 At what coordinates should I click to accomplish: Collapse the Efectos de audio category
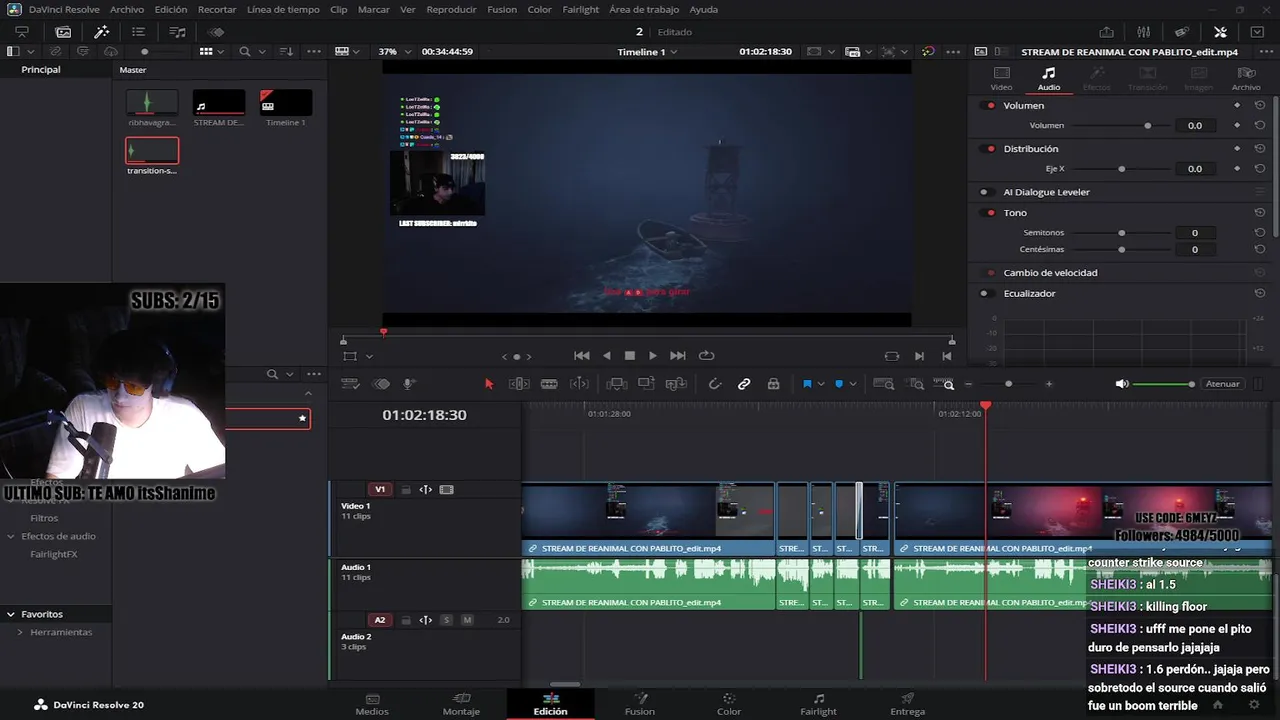(x=11, y=536)
